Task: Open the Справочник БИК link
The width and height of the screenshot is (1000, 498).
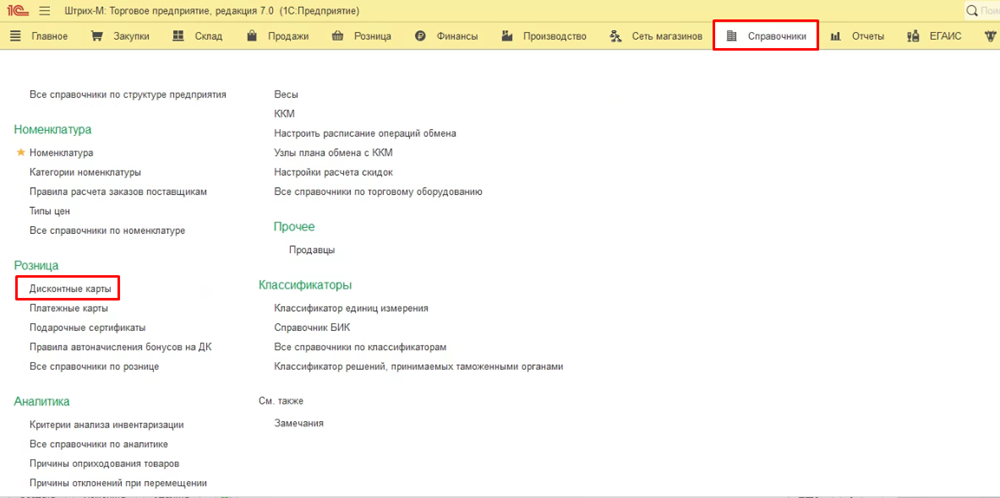Action: 312,327
